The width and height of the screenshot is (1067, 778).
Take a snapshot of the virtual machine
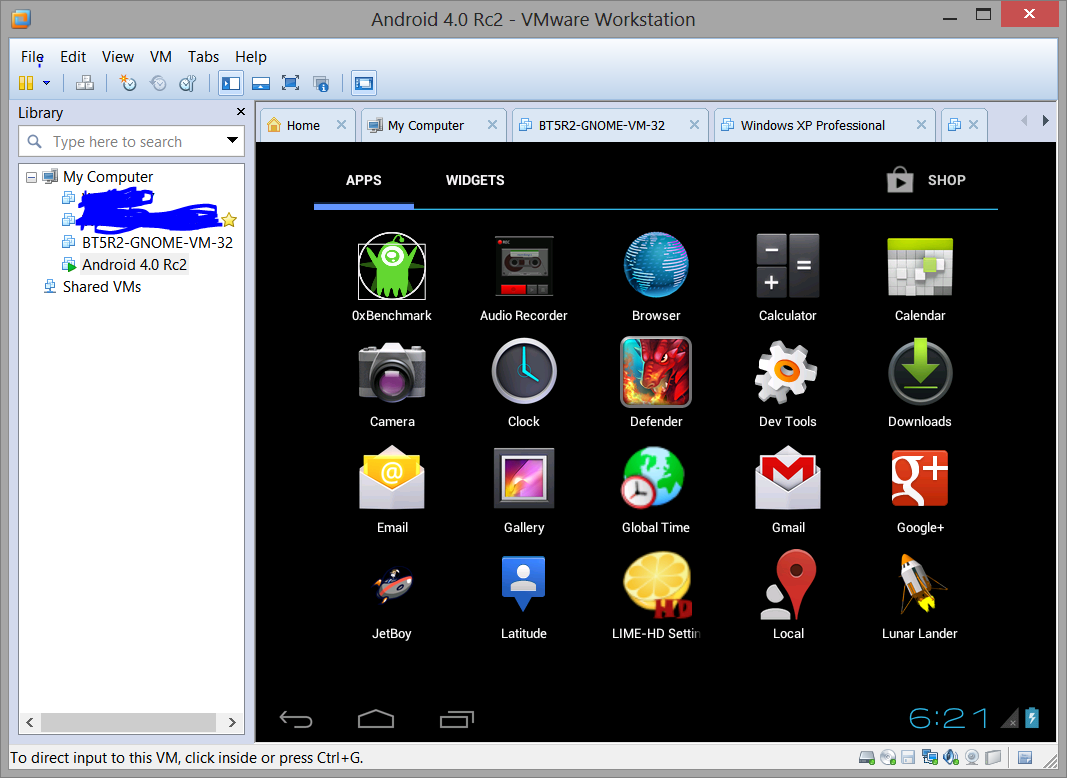click(x=127, y=83)
